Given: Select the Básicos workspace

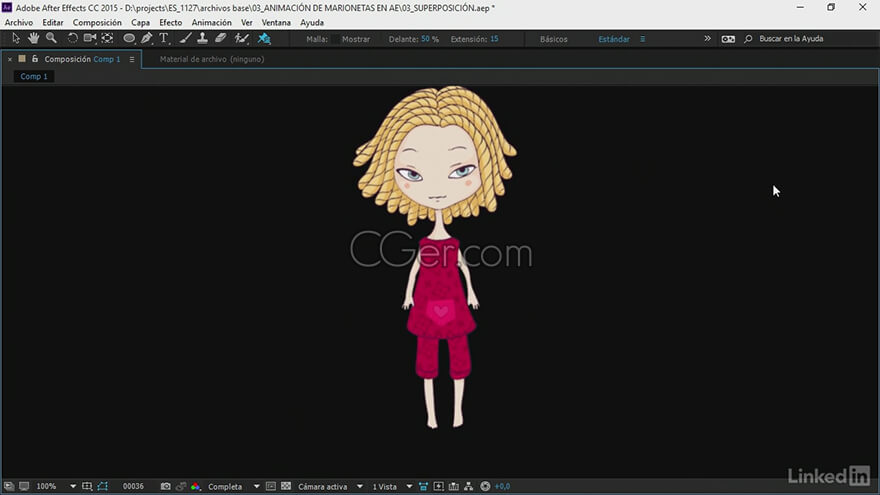Looking at the screenshot, I should click(x=554, y=39).
